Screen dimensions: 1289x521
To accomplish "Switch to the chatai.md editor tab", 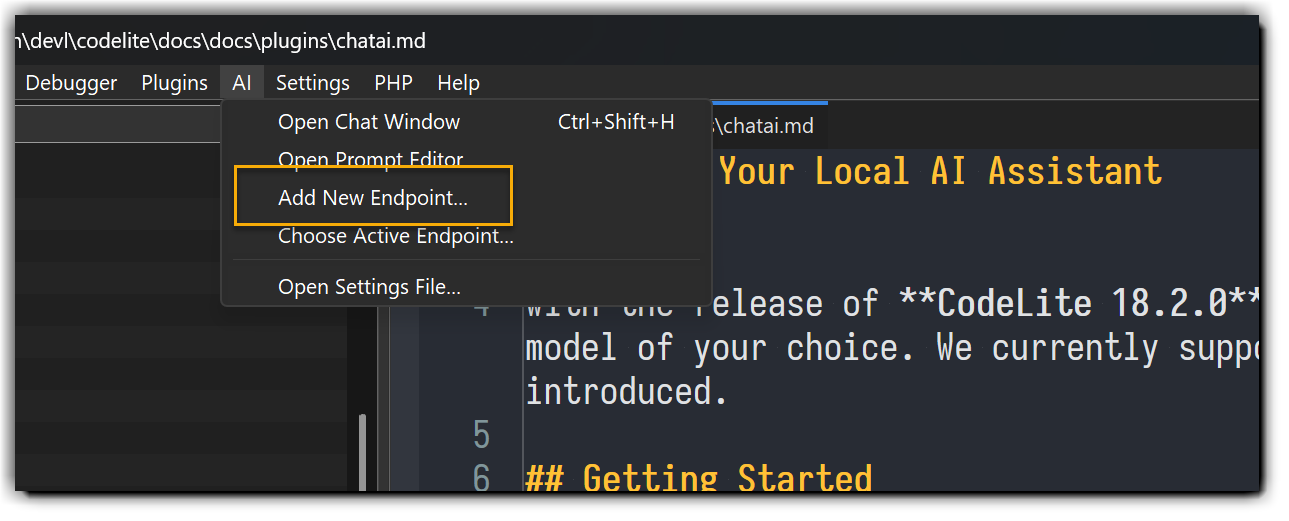I will pyautogui.click(x=765, y=126).
